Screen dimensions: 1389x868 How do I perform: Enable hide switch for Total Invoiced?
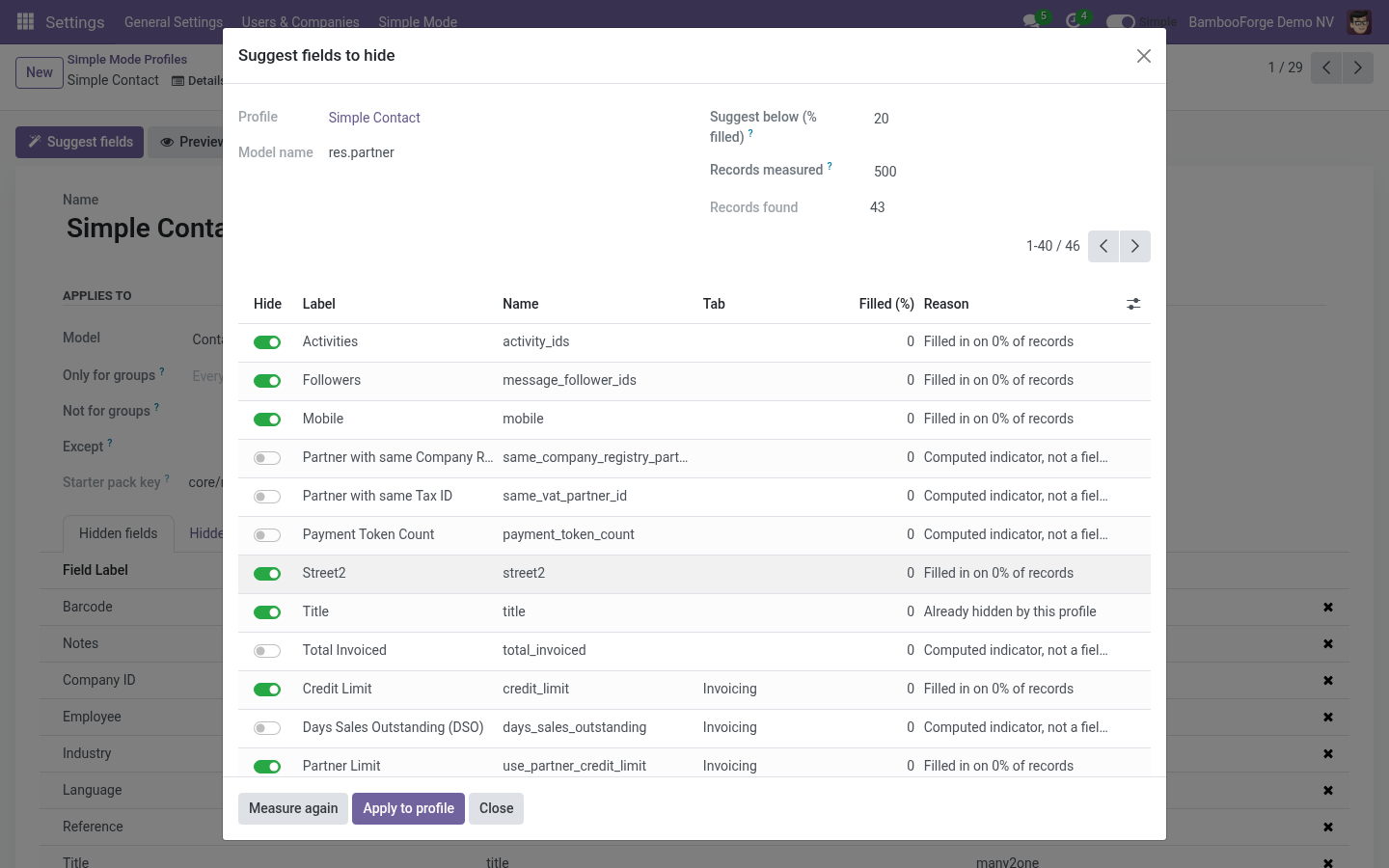point(267,651)
